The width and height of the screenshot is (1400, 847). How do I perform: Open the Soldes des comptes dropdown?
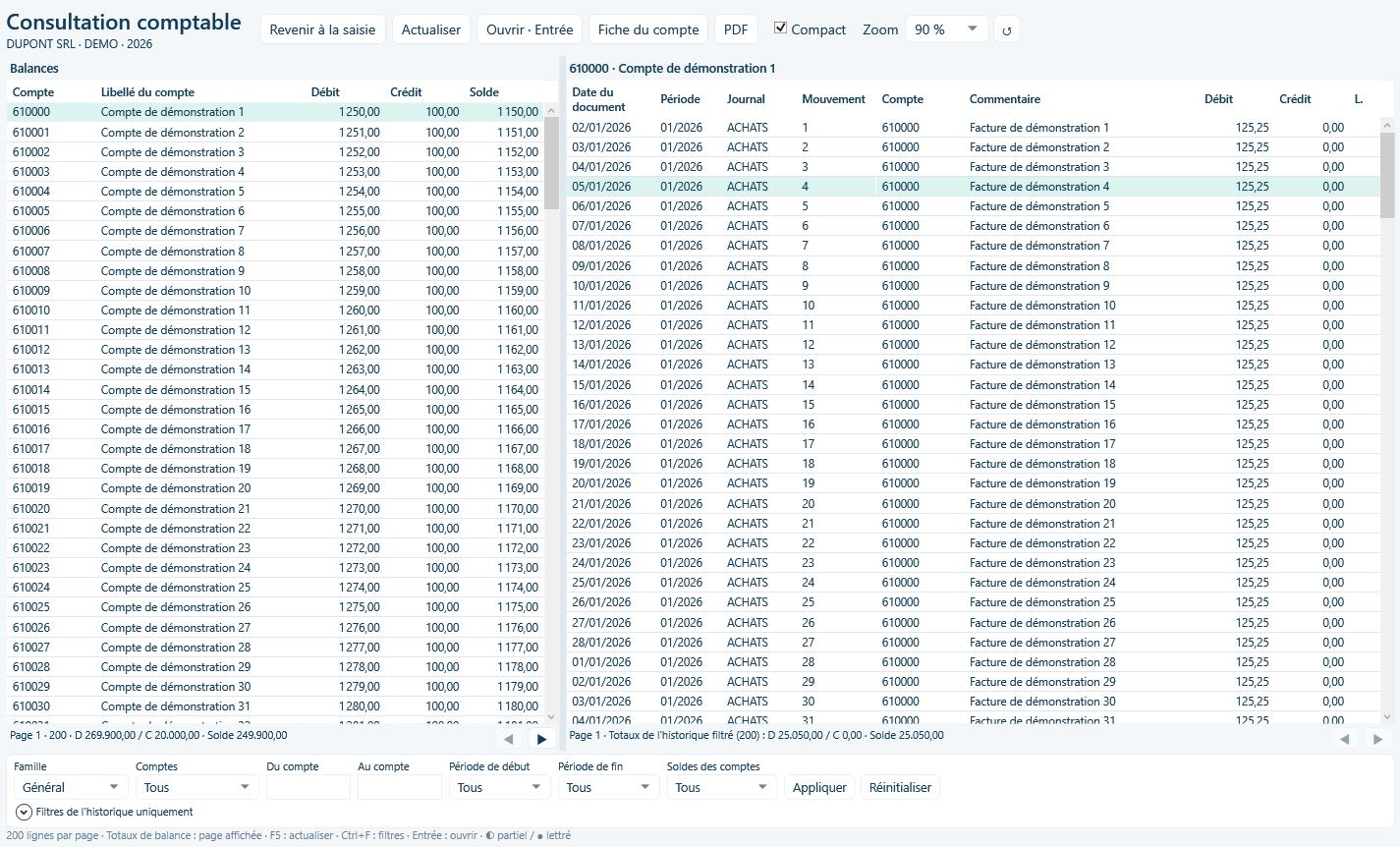tap(721, 787)
